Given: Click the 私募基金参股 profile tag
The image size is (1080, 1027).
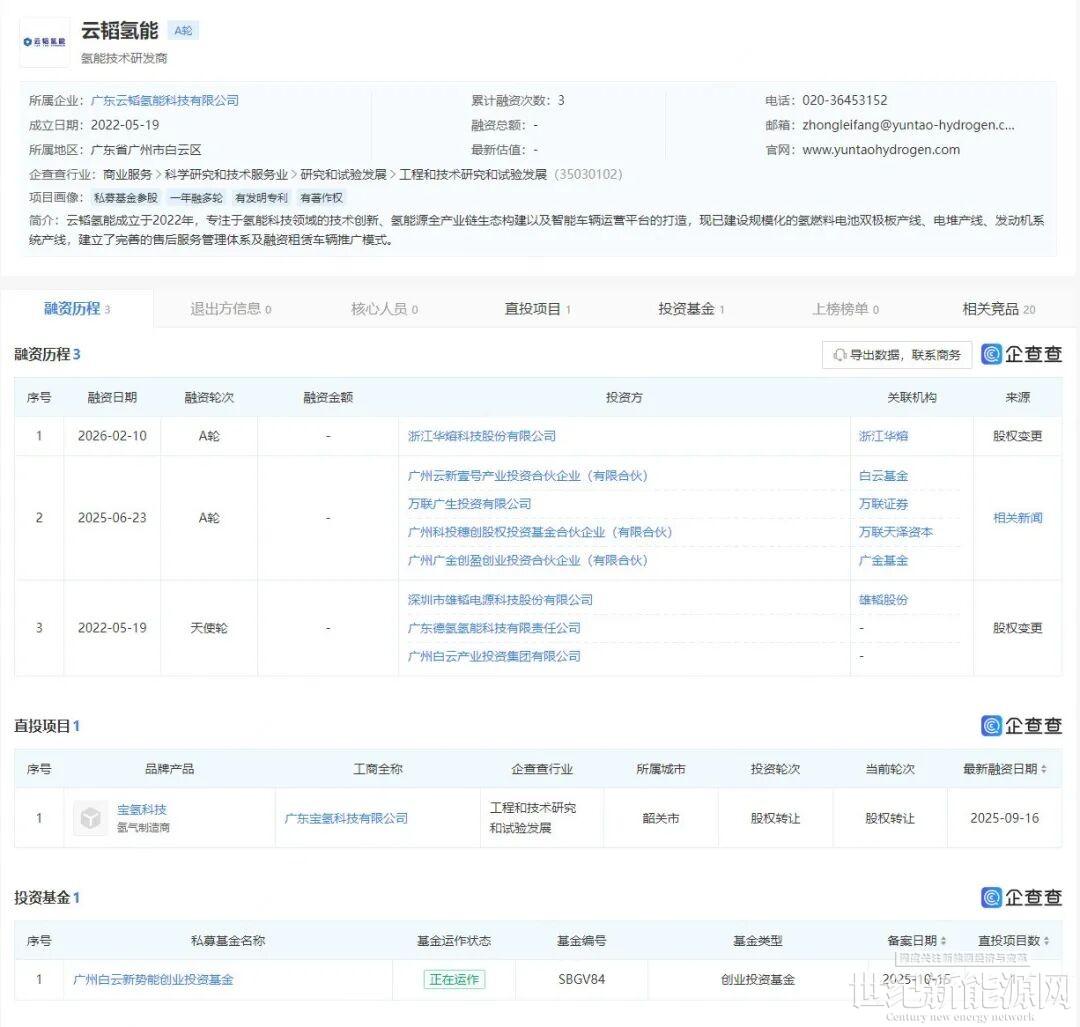Looking at the screenshot, I should point(126,198).
